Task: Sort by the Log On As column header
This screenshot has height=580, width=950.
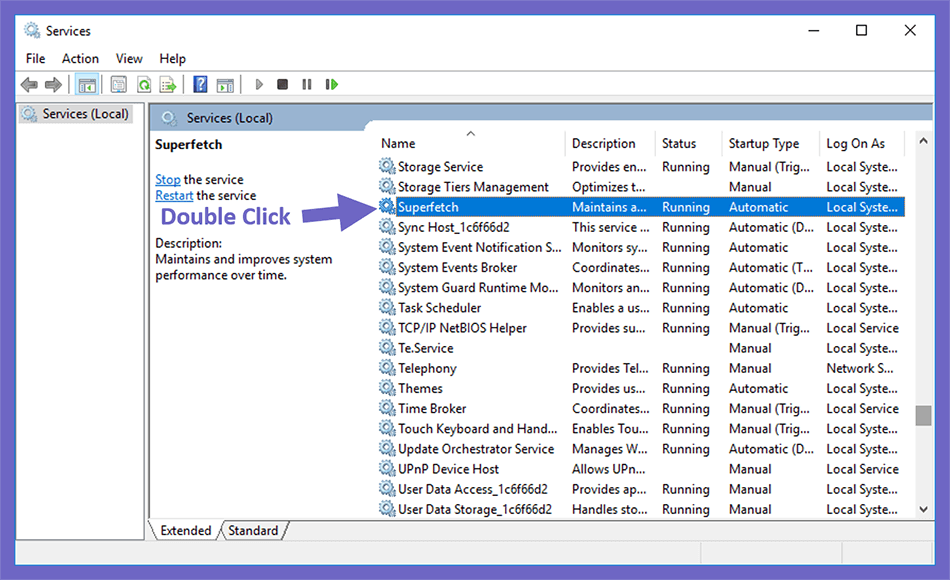Action: pos(855,144)
